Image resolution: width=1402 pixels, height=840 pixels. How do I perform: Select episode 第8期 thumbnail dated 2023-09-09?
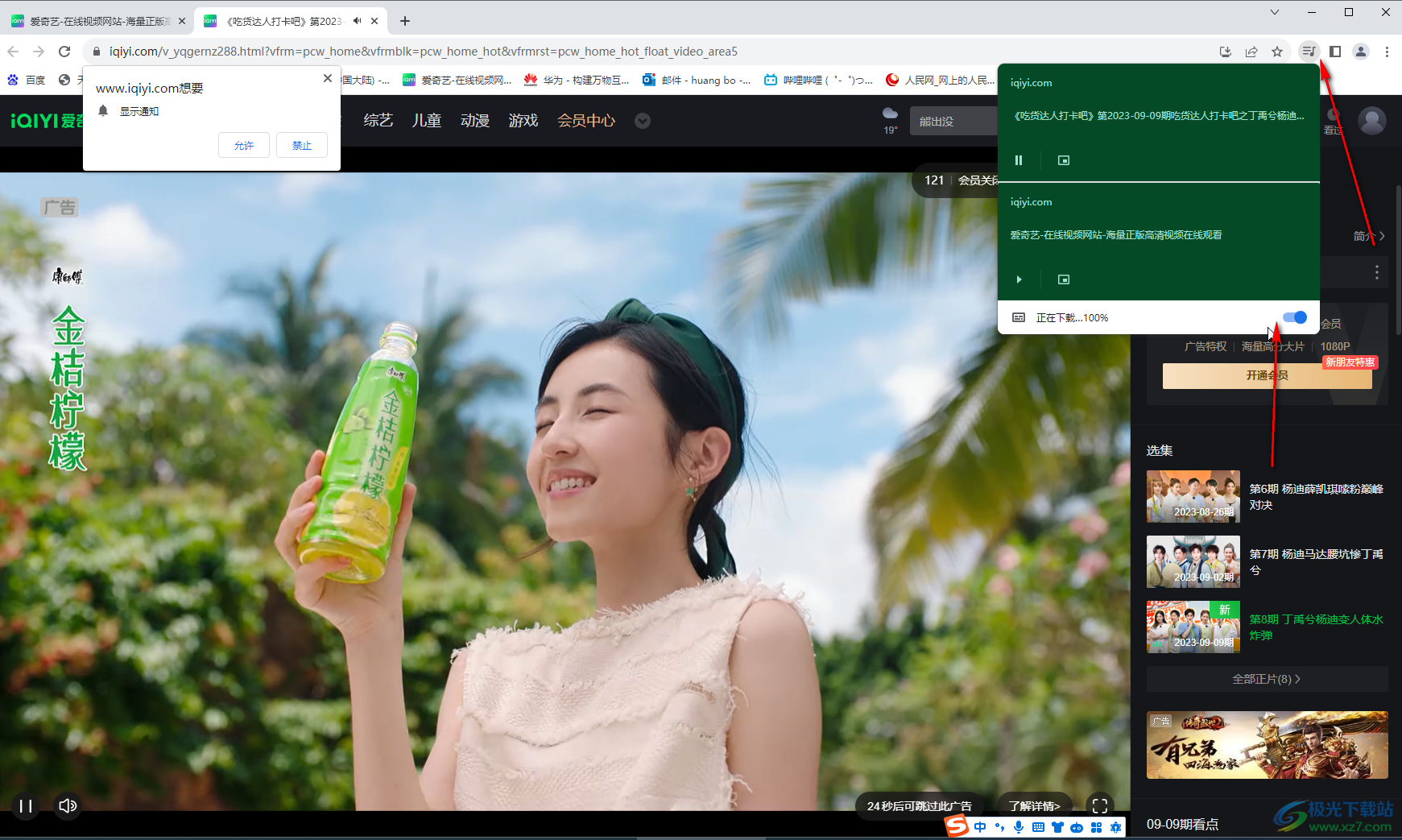1193,627
